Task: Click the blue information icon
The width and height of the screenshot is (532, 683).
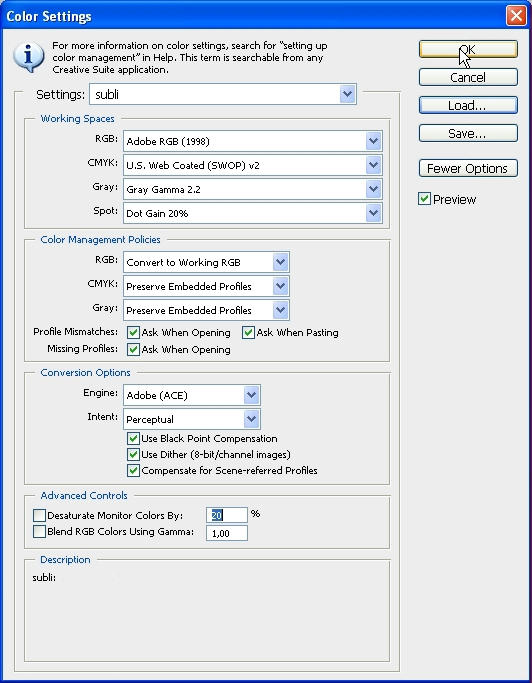Action: point(29,57)
